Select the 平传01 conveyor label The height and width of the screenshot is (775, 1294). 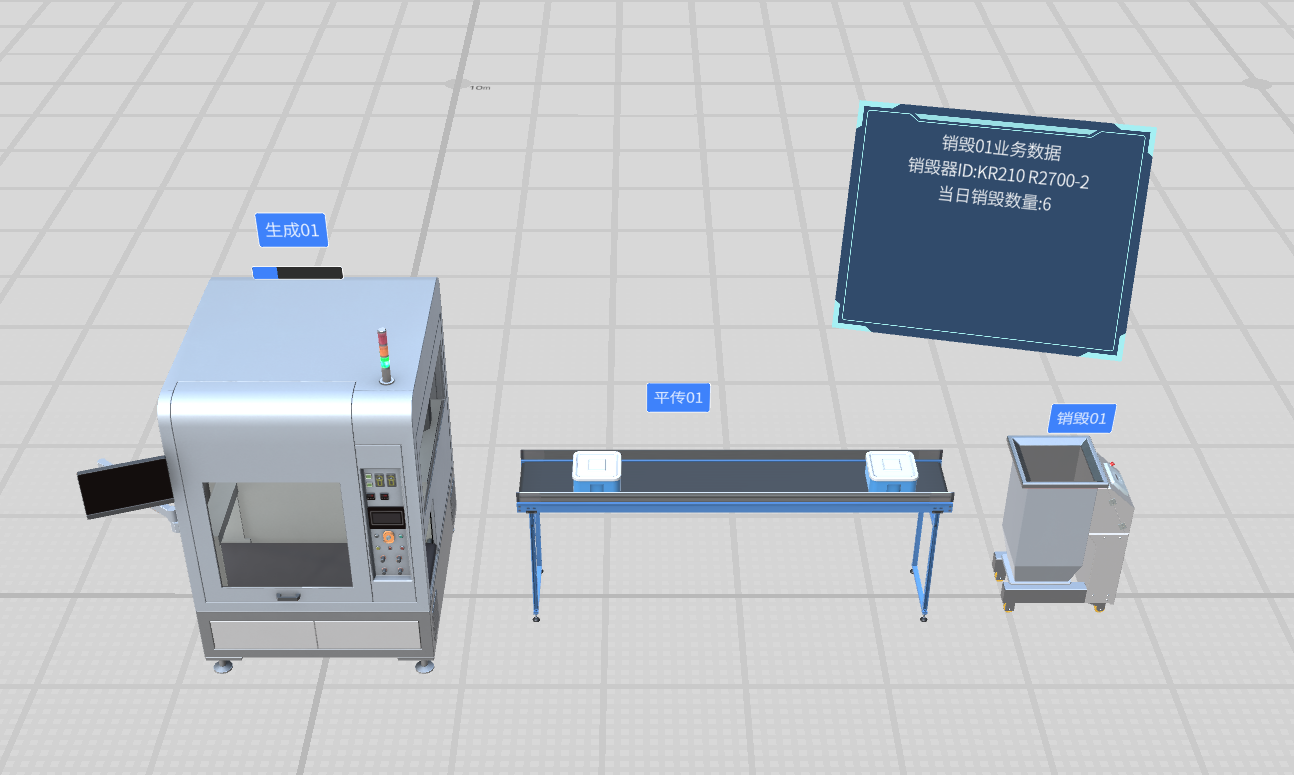click(678, 398)
